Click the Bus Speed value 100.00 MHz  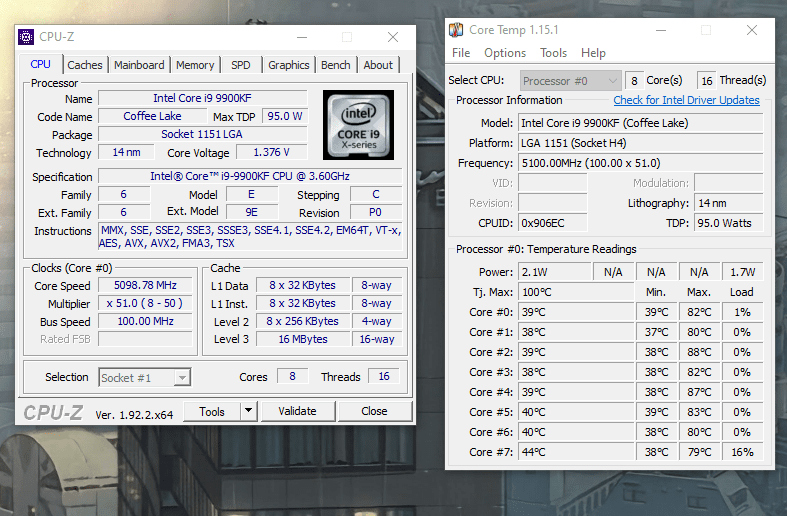click(145, 322)
